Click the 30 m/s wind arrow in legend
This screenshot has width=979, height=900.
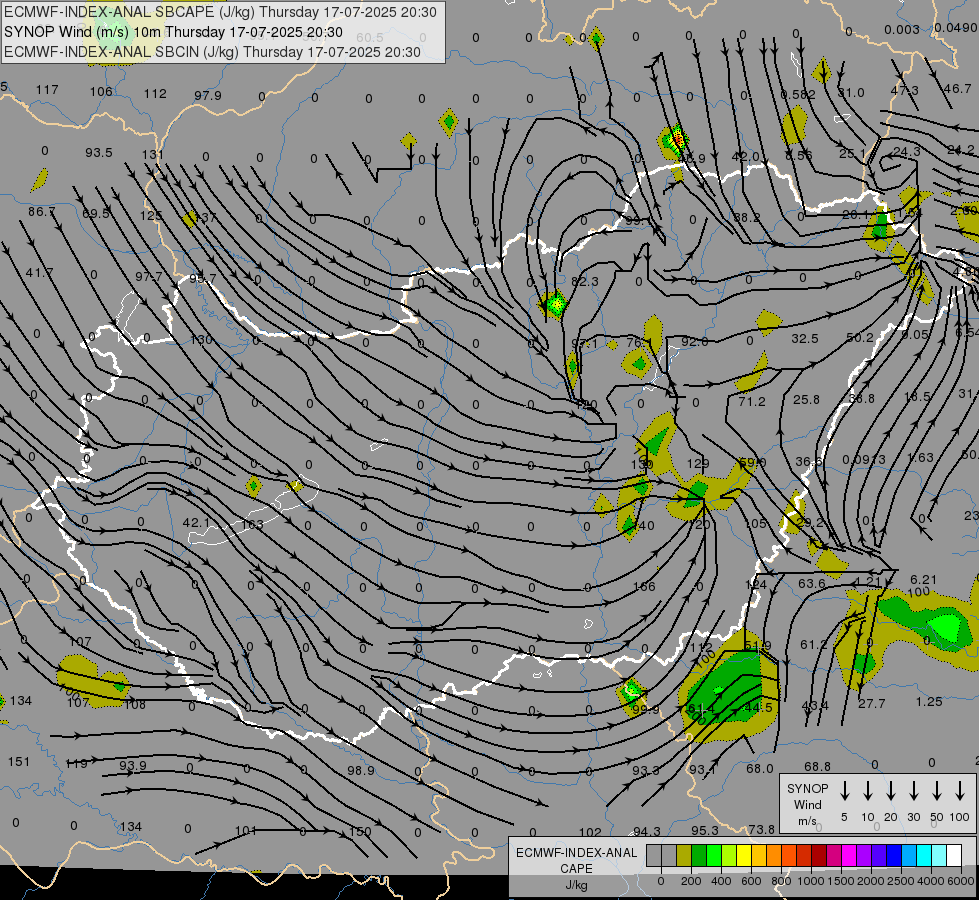point(913,791)
